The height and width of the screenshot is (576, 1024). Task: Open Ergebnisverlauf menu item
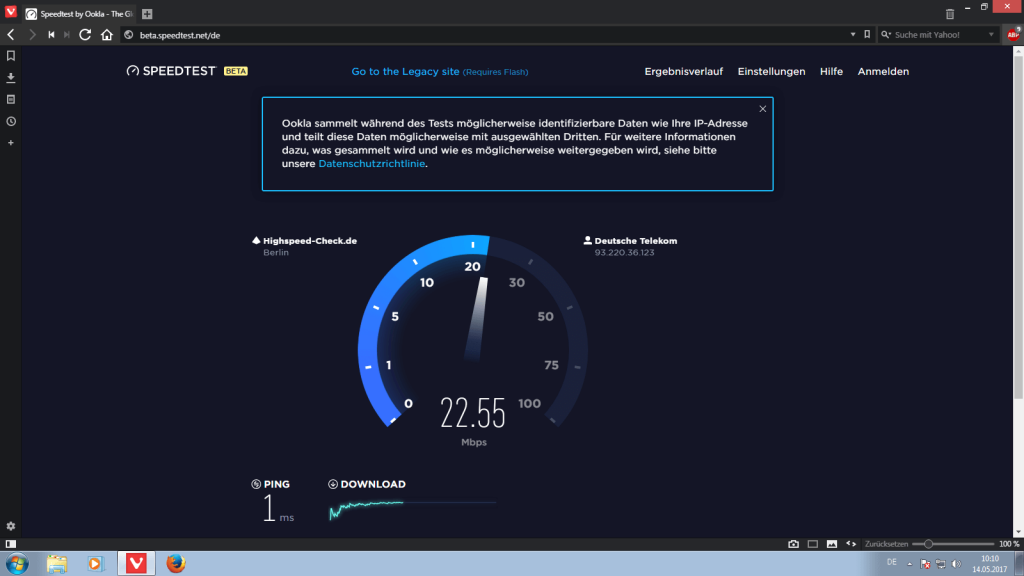(683, 71)
